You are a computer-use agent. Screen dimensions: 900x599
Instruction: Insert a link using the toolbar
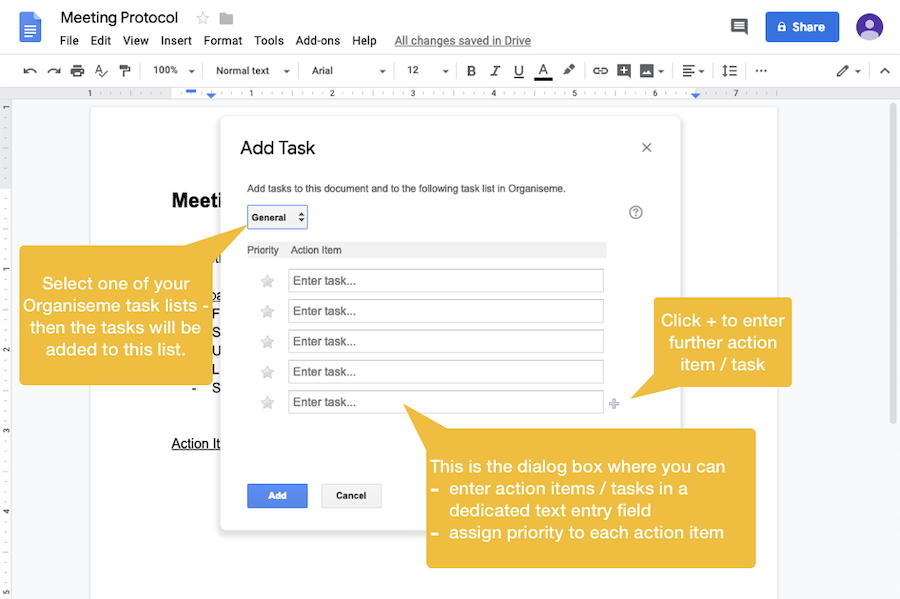coord(600,70)
